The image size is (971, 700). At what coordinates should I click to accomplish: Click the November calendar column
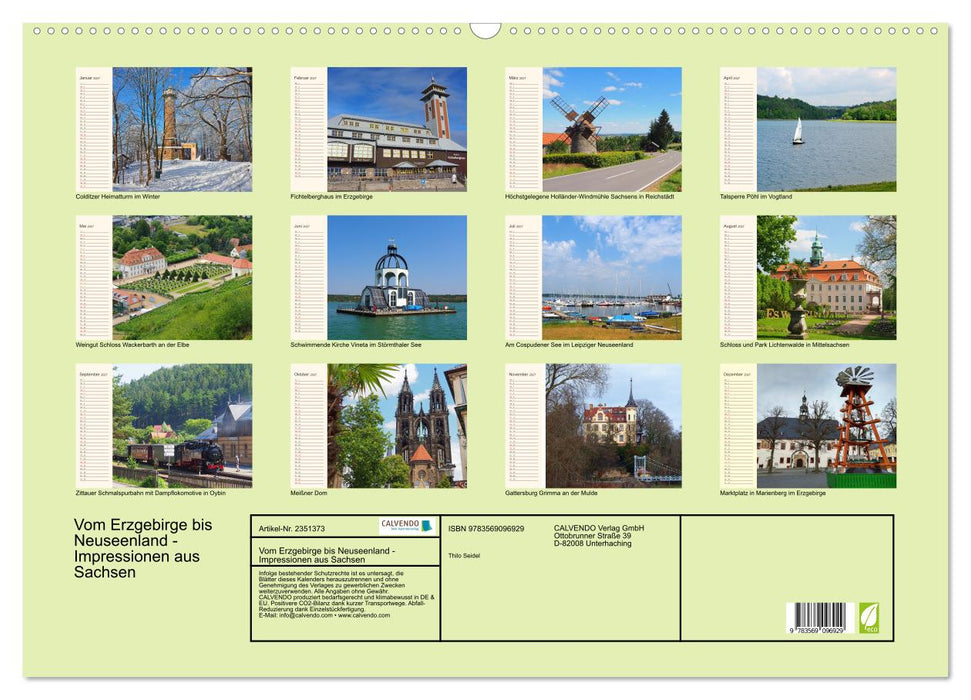click(524, 426)
